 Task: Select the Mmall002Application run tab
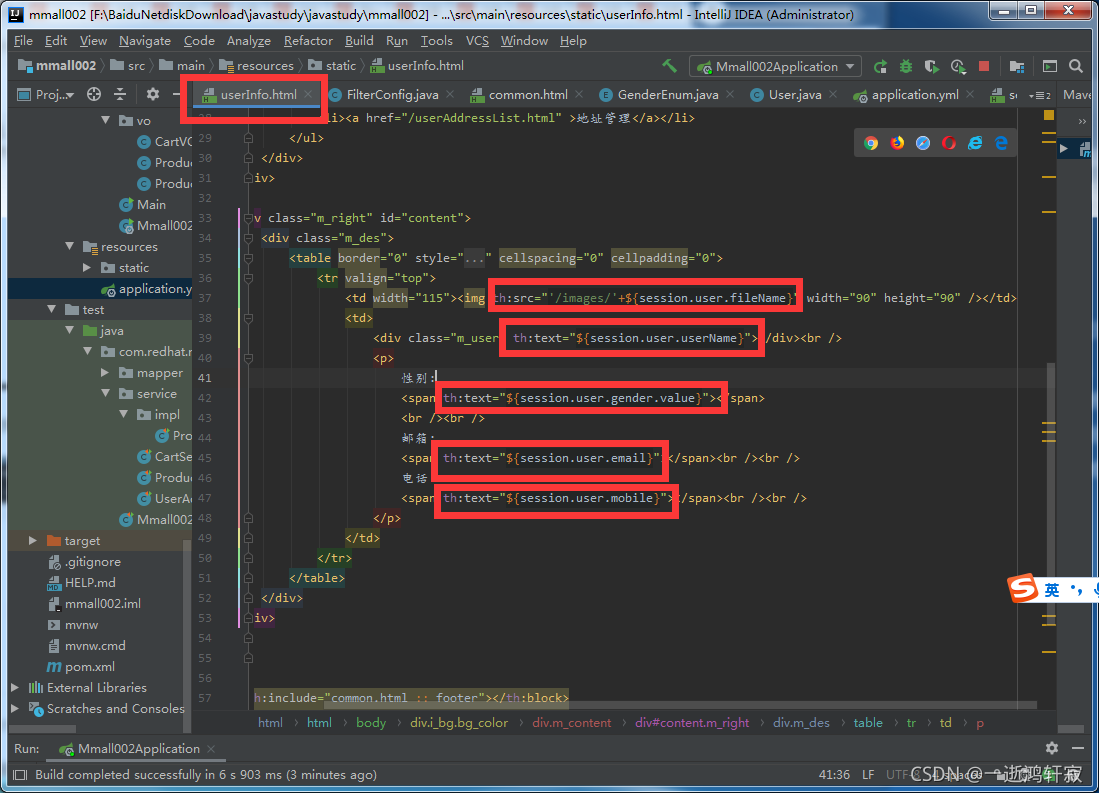[x=137, y=749]
